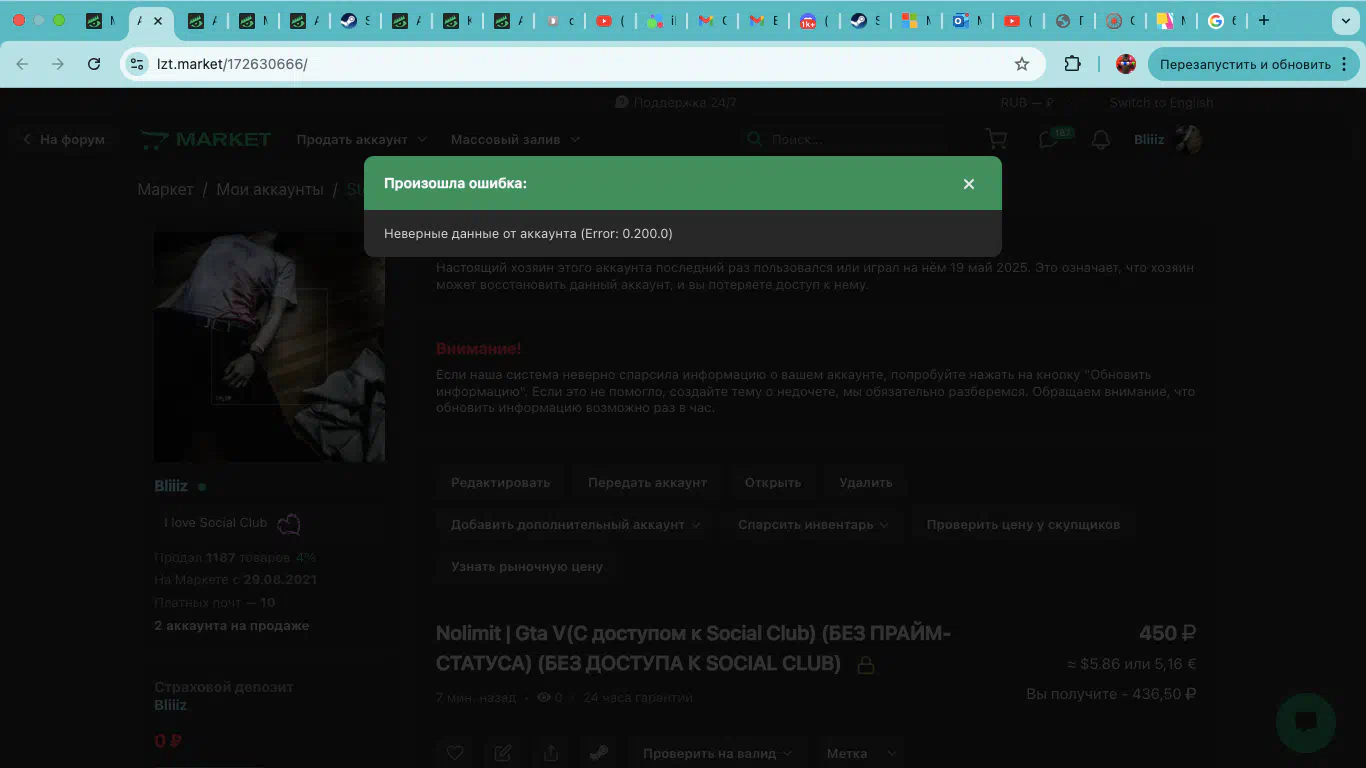1366x768 pixels.
Task: Open the green support chat bubble
Action: pyautogui.click(x=1306, y=722)
